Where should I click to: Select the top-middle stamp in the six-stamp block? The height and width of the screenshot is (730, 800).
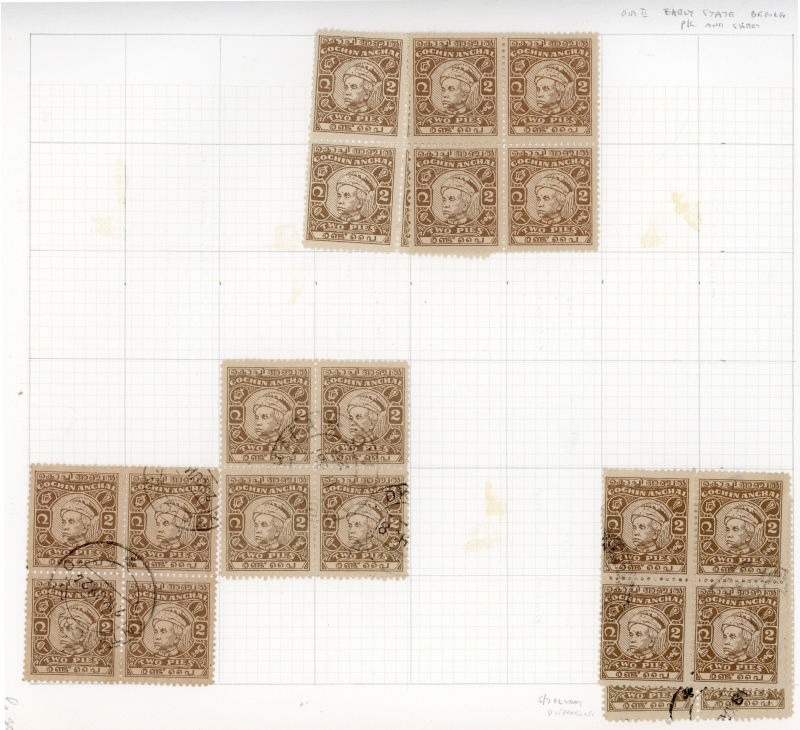(x=457, y=86)
